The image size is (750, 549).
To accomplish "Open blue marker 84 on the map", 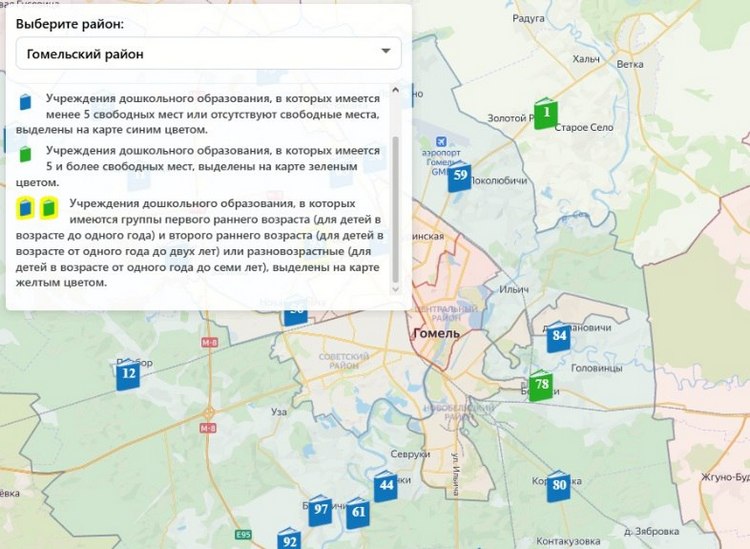I will (x=559, y=337).
